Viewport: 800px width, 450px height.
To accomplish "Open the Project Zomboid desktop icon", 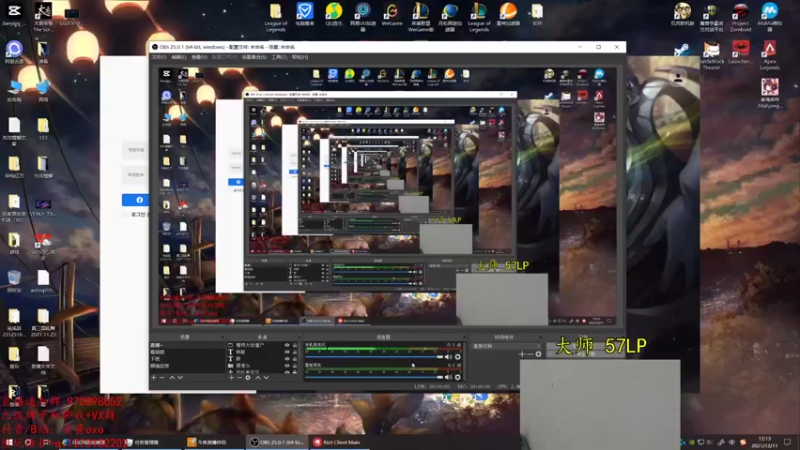I will point(740,16).
